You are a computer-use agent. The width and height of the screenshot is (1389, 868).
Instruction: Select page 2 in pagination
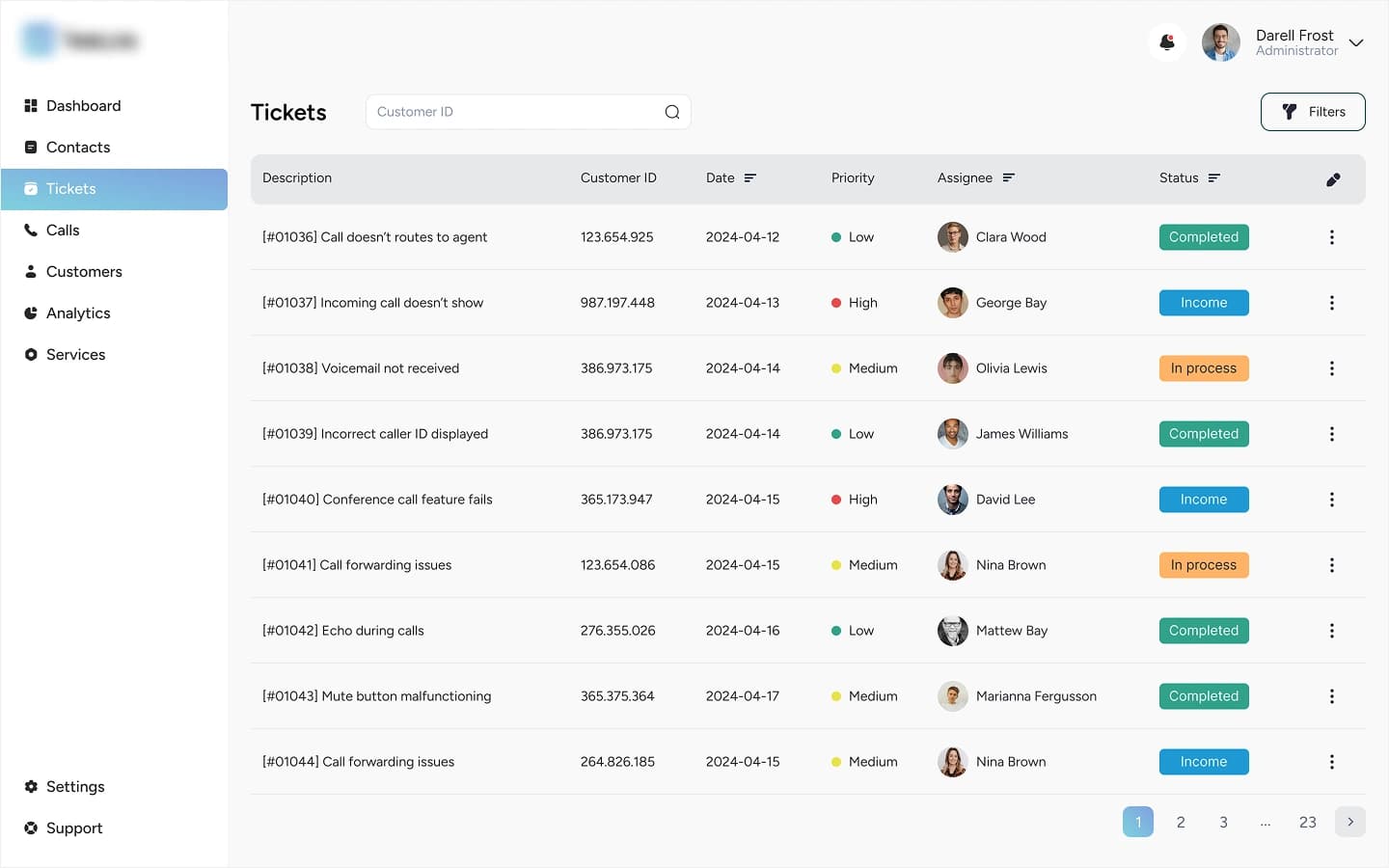tap(1181, 823)
